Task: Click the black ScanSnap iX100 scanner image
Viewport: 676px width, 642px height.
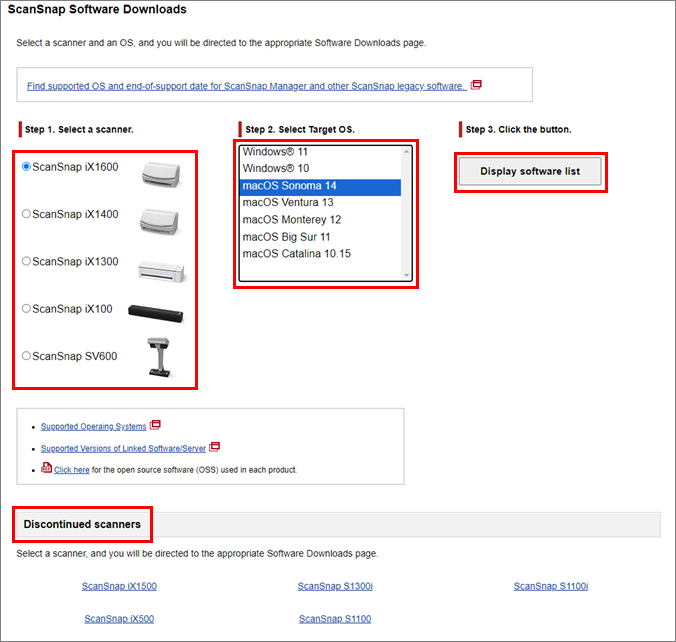Action: [156, 313]
